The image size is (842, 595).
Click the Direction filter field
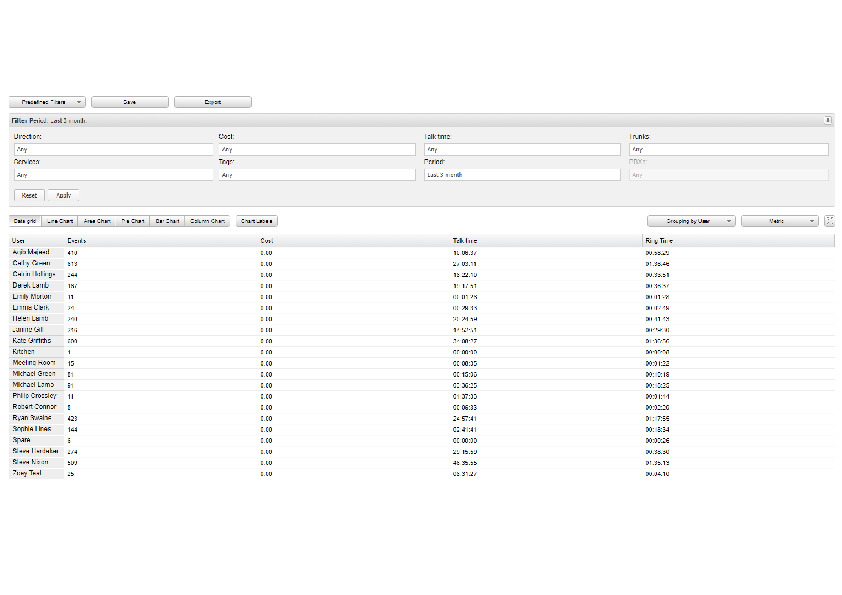pos(113,149)
